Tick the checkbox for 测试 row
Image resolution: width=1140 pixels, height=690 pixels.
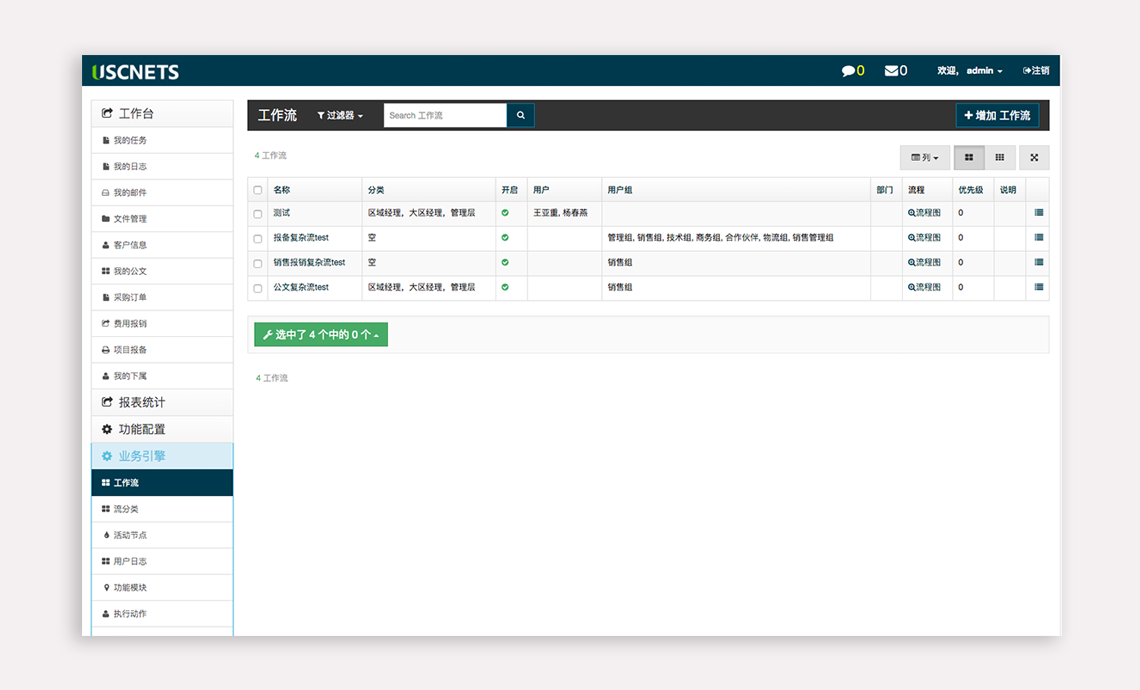(x=258, y=214)
